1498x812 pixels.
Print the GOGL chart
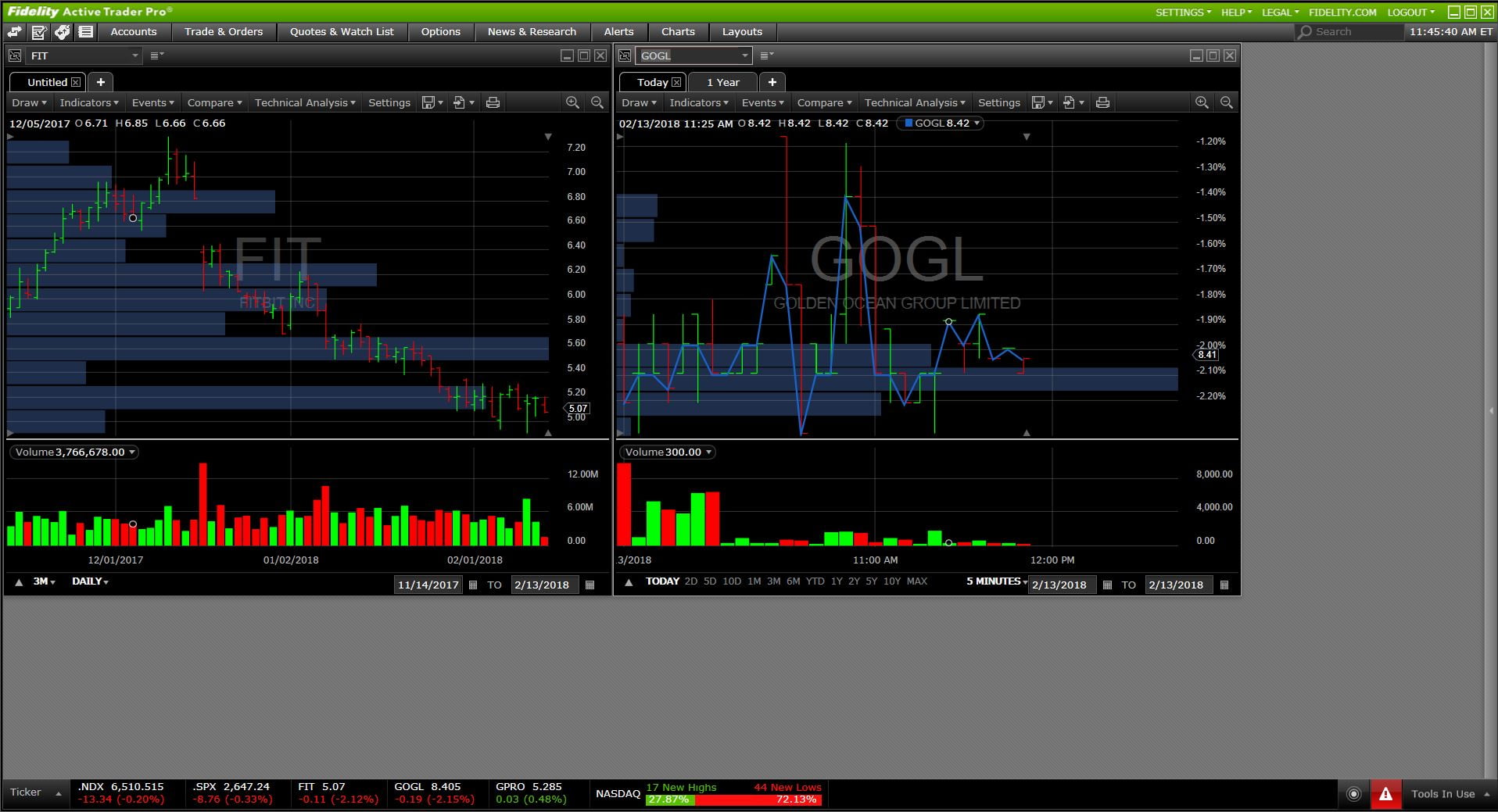click(x=1102, y=102)
